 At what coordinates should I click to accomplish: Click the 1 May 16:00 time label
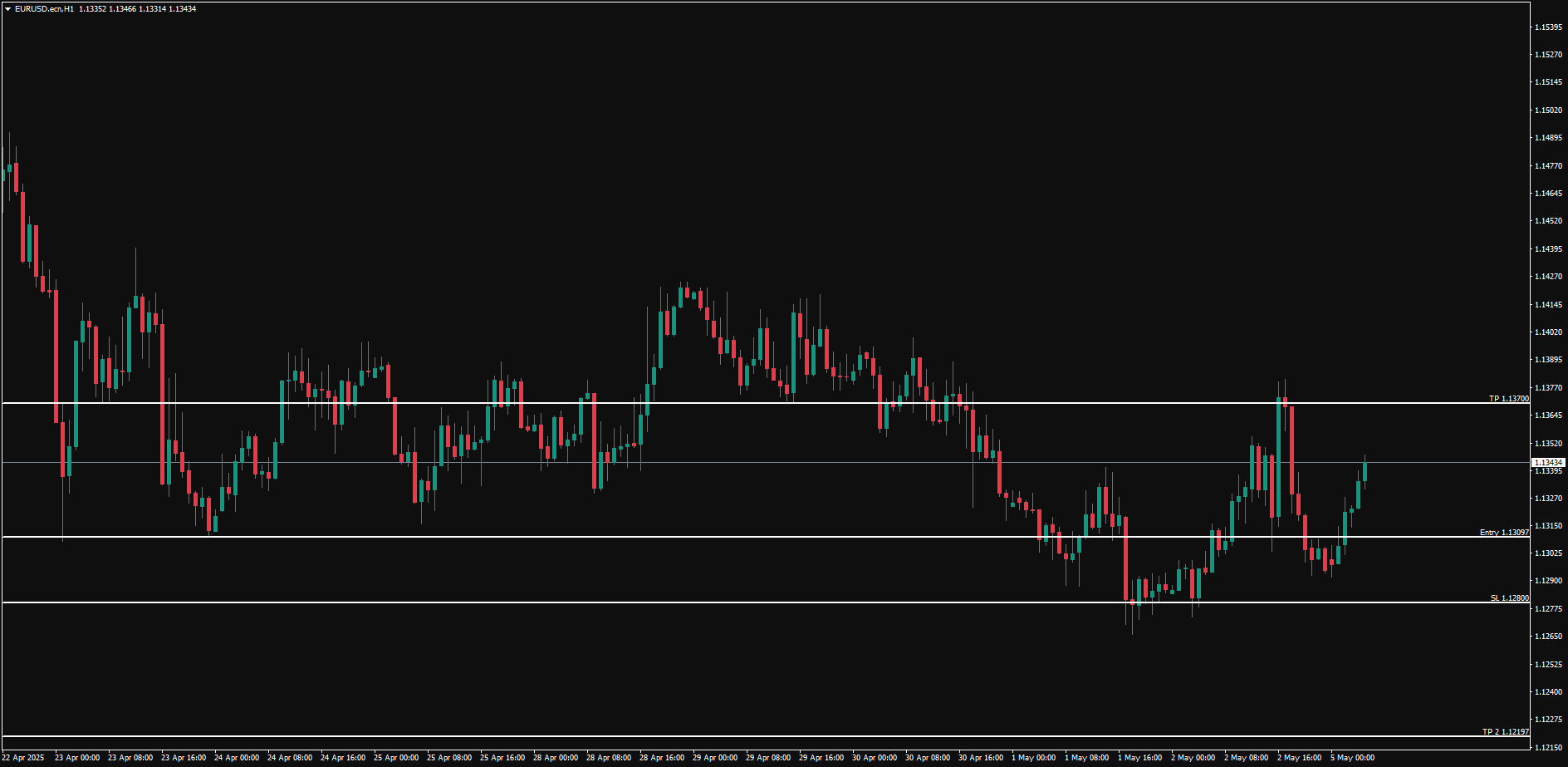coord(1139,758)
